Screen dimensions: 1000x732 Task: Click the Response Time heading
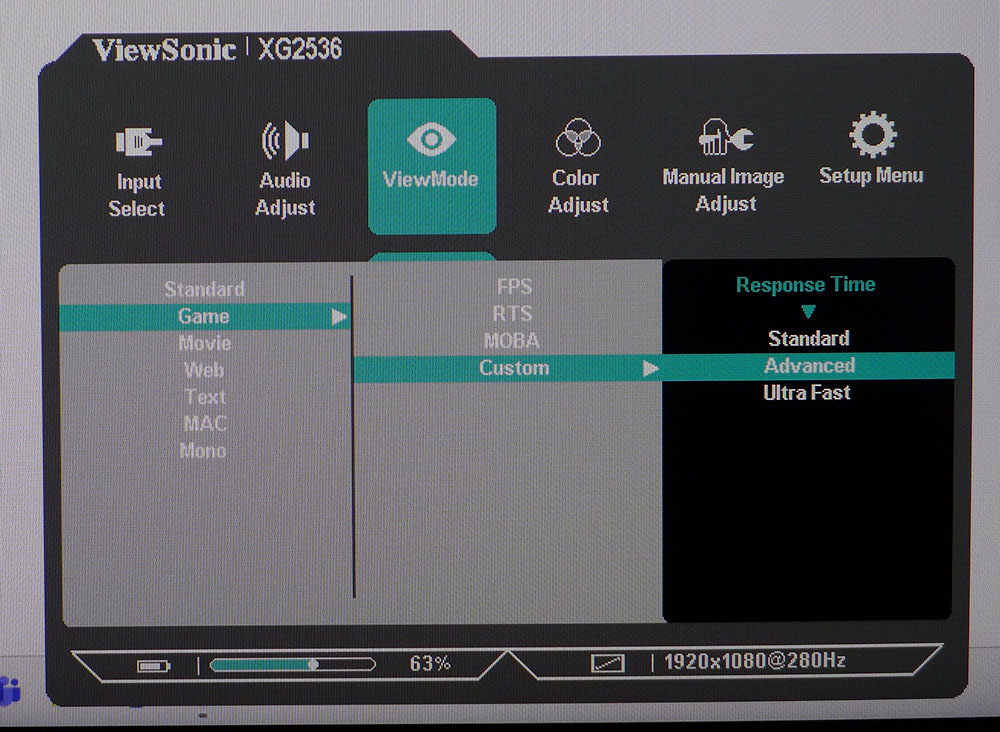pos(805,284)
